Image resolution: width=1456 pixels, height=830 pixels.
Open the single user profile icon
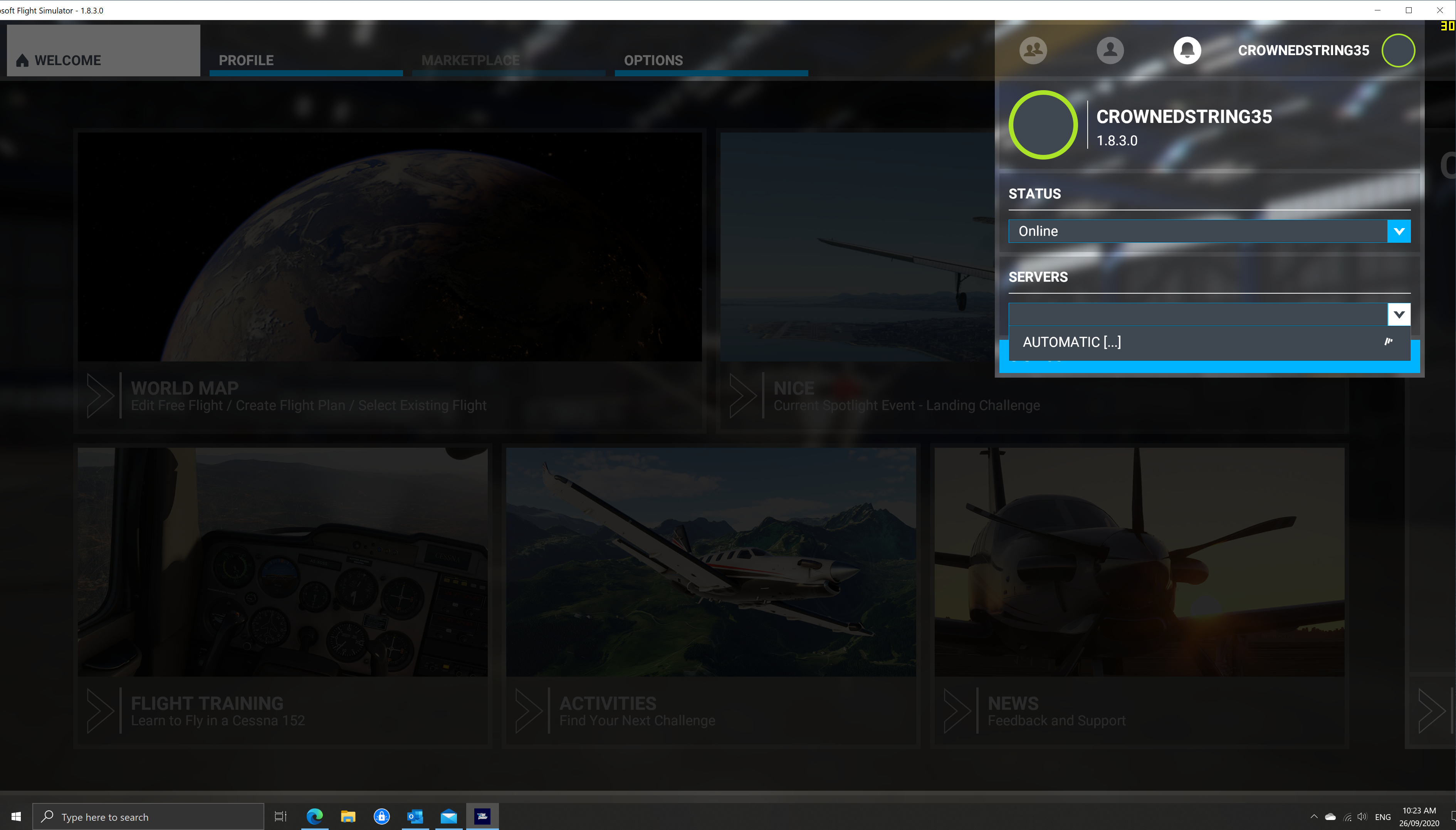pos(1110,50)
